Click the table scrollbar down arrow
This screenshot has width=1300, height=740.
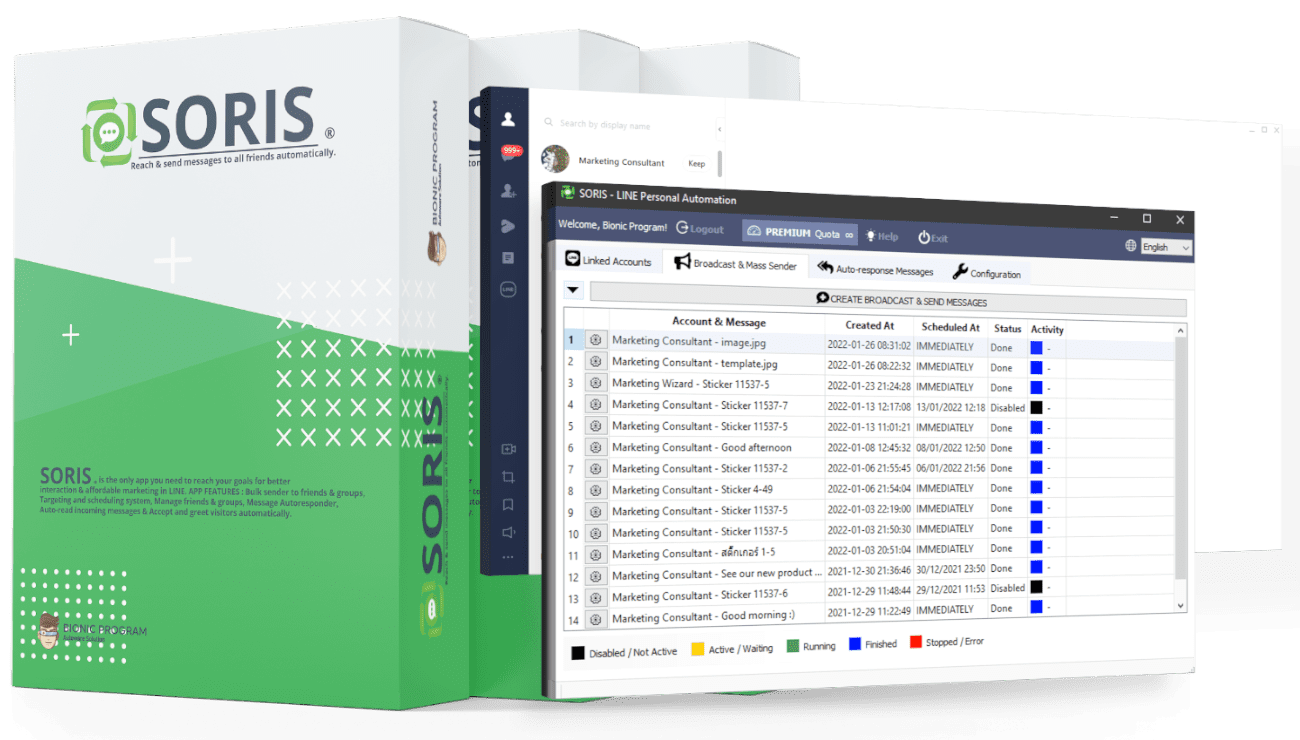1180,605
